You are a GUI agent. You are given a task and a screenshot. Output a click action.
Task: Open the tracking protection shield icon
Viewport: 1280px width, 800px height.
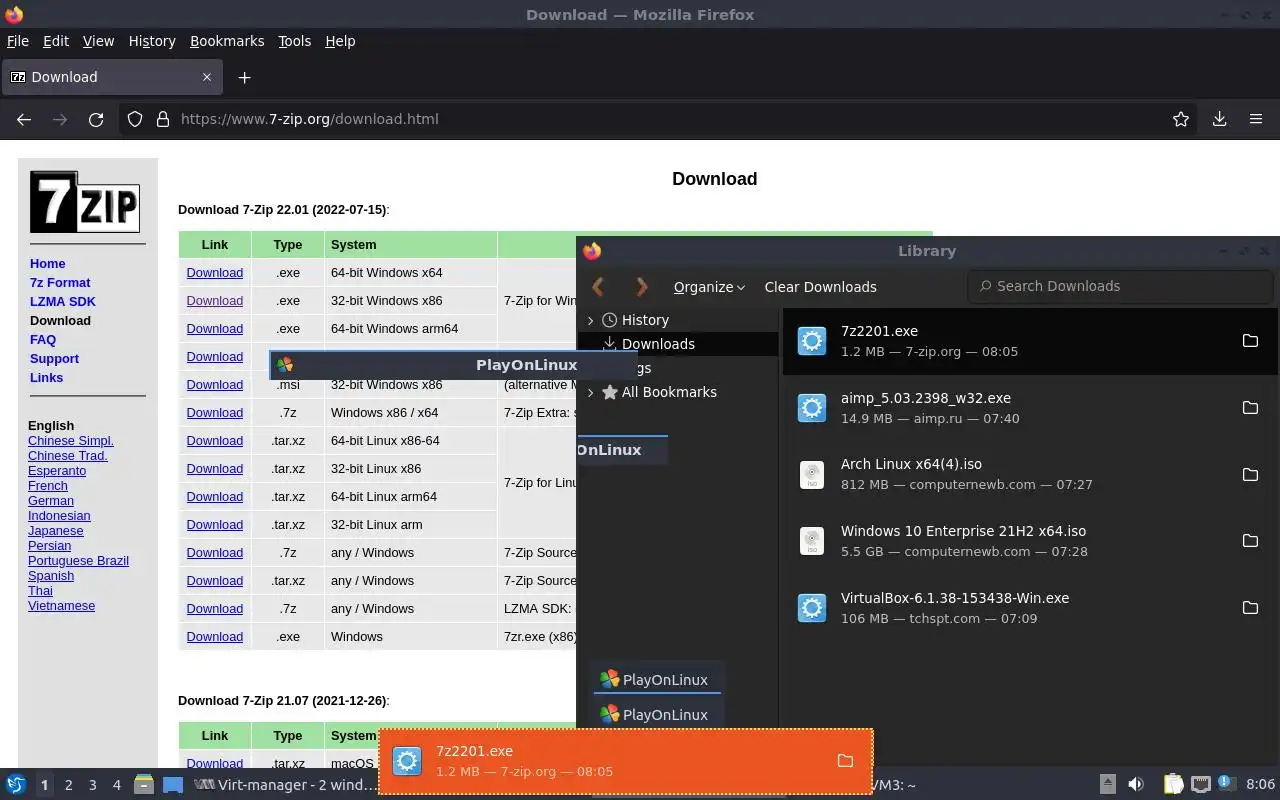[x=135, y=119]
